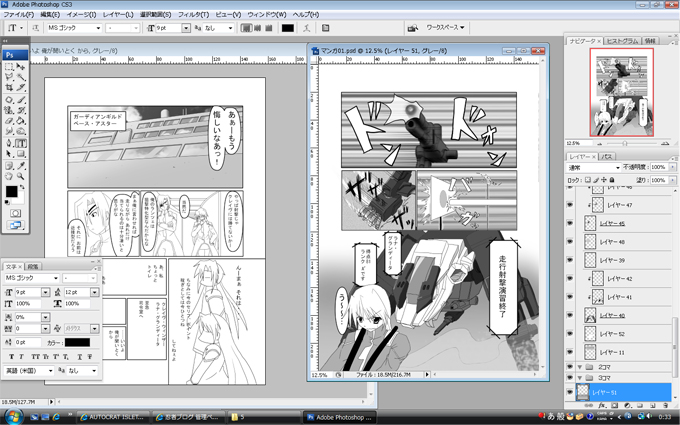Viewport: 680px width, 425px height.
Task: Select the Notes tool
Action: click(x=9, y=166)
